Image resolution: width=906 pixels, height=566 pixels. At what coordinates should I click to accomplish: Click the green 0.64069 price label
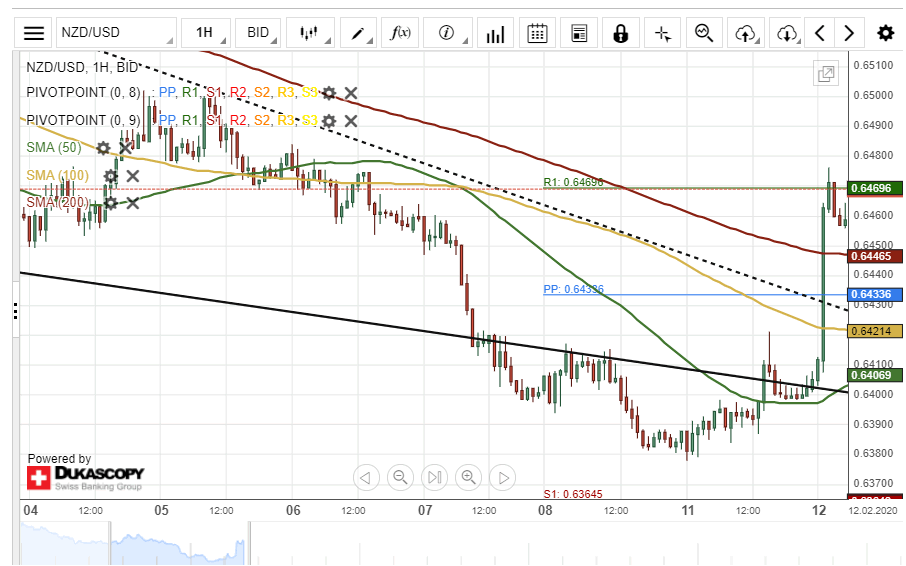(x=874, y=375)
